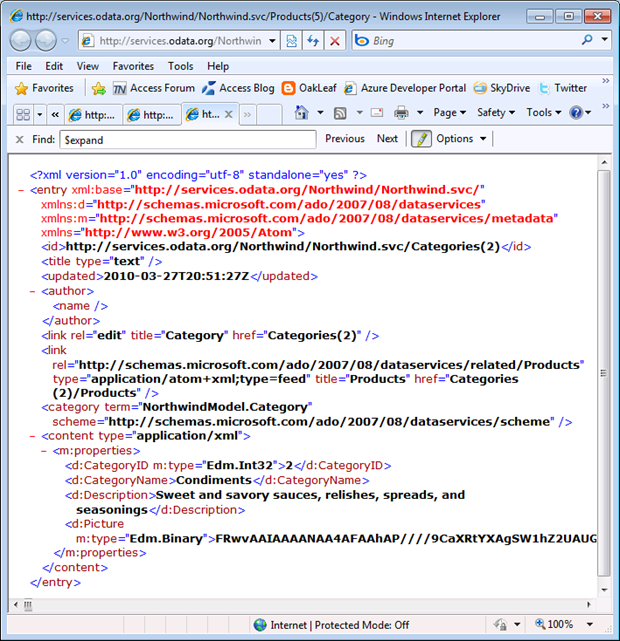
Task: Collapse the m:properties XML node
Action: tap(44, 451)
